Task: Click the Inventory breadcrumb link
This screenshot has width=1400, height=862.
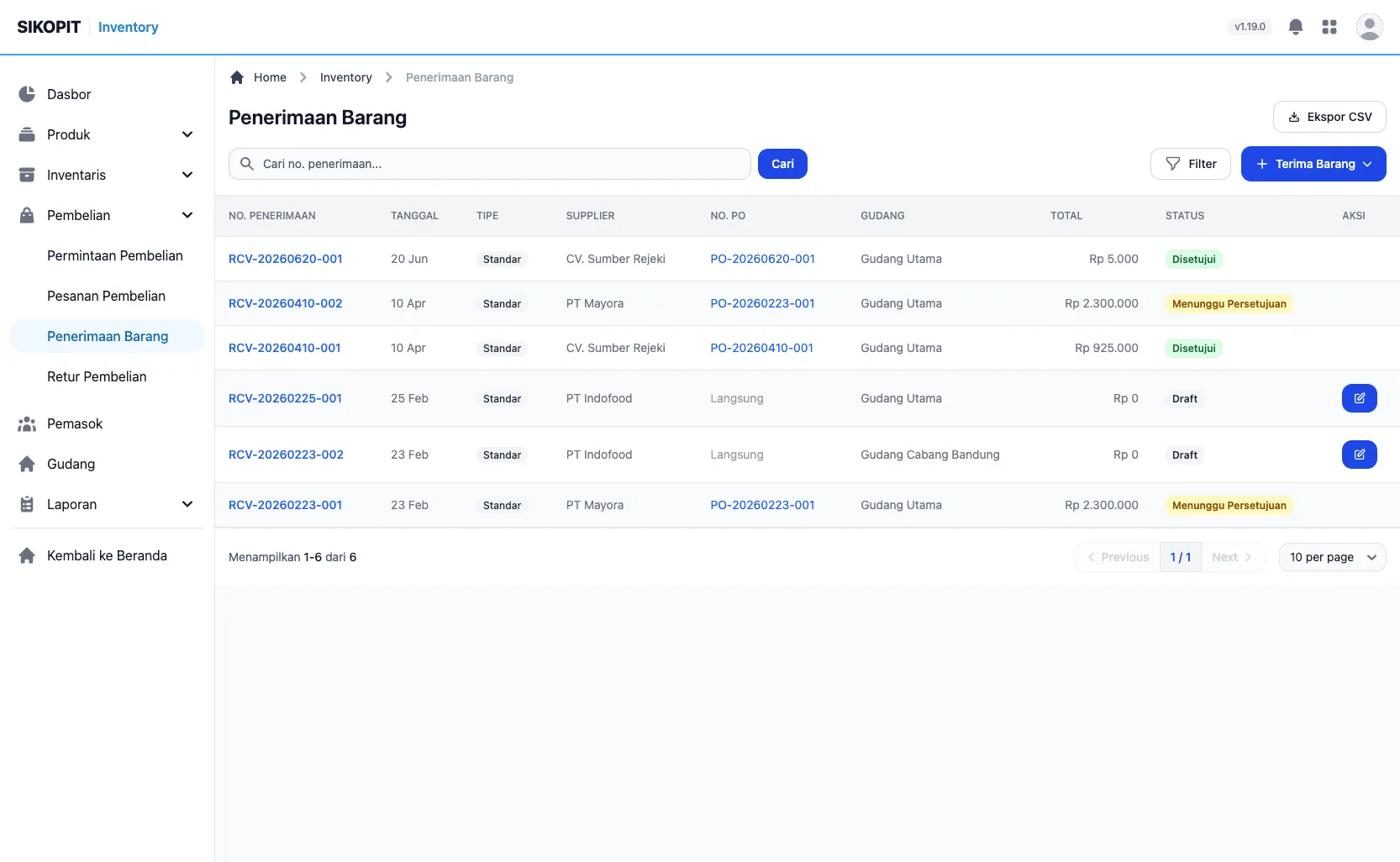Action: click(x=346, y=77)
